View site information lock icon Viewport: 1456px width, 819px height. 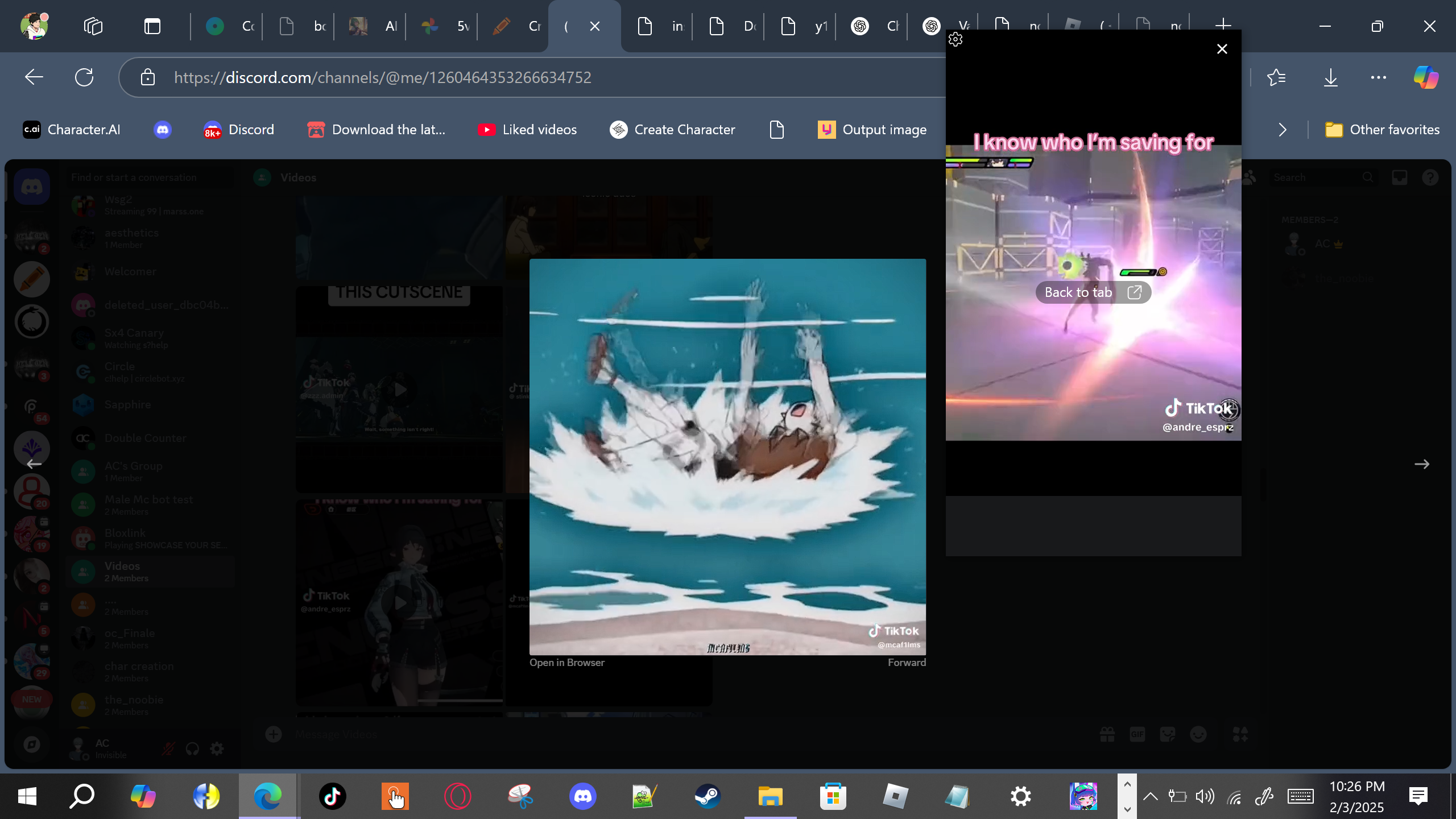click(148, 77)
